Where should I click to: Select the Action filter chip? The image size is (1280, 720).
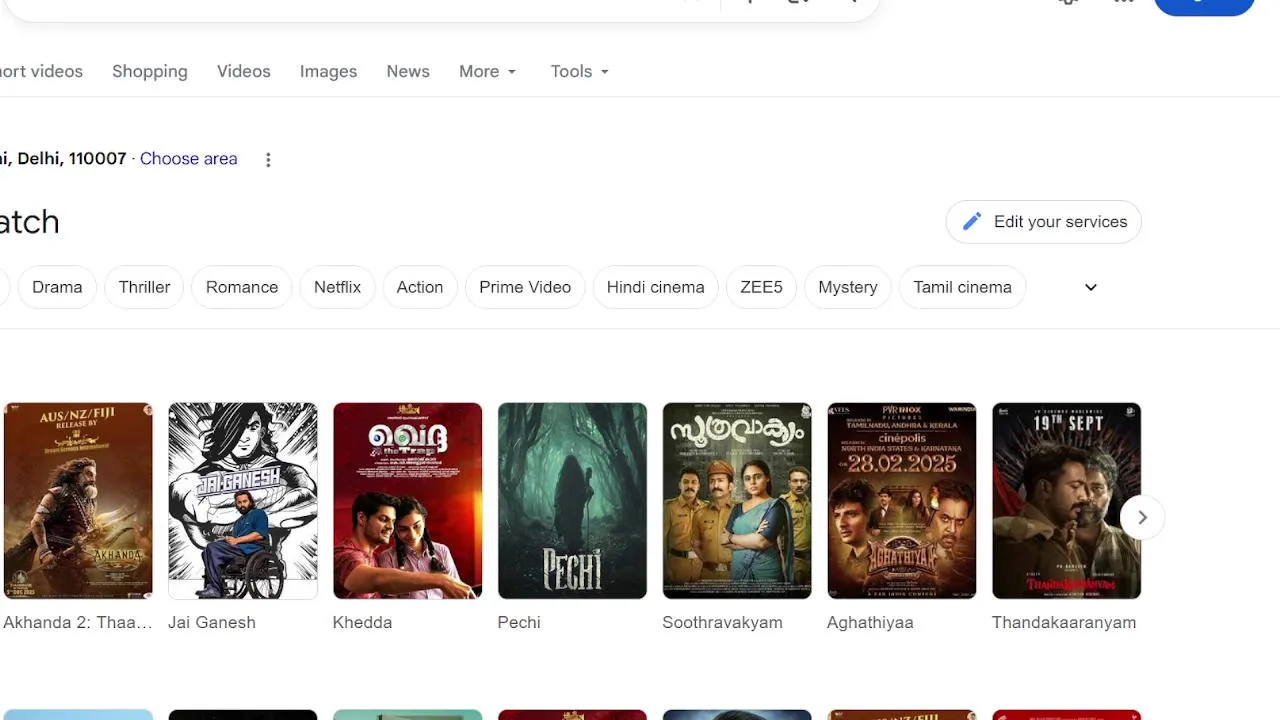click(x=420, y=287)
